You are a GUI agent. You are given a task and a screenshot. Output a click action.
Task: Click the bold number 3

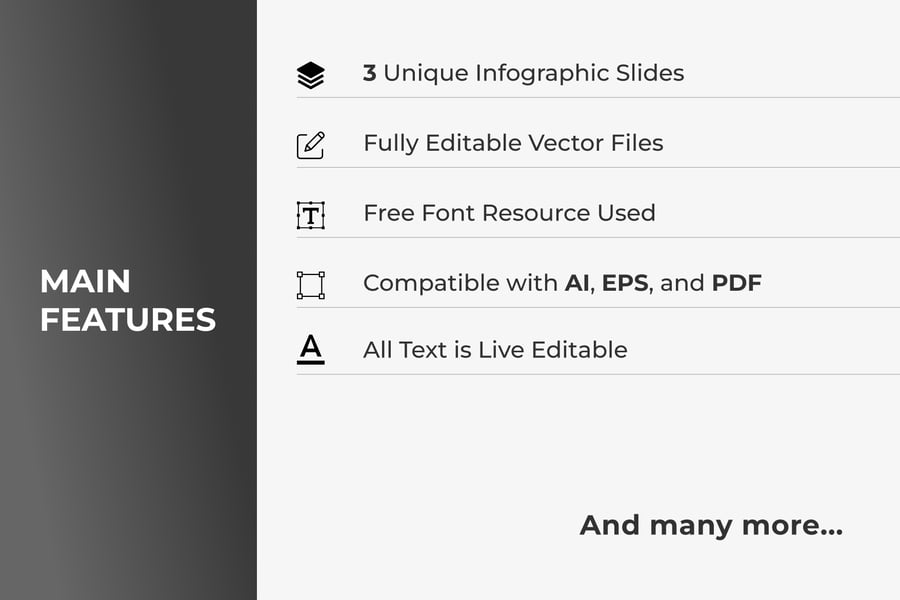point(369,73)
